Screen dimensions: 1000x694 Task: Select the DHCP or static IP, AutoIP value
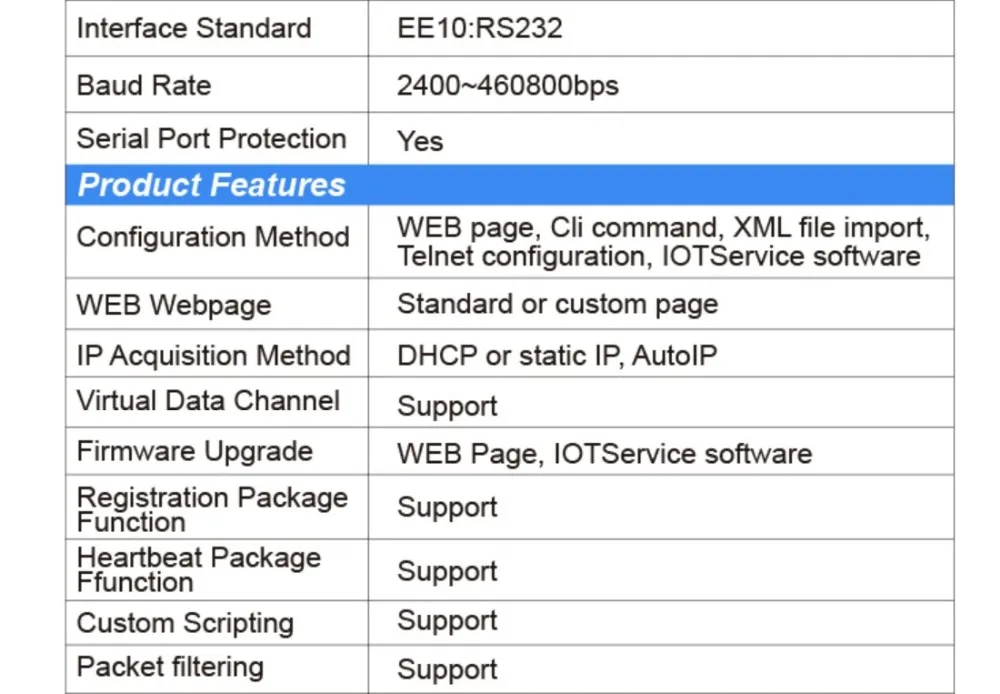point(557,356)
